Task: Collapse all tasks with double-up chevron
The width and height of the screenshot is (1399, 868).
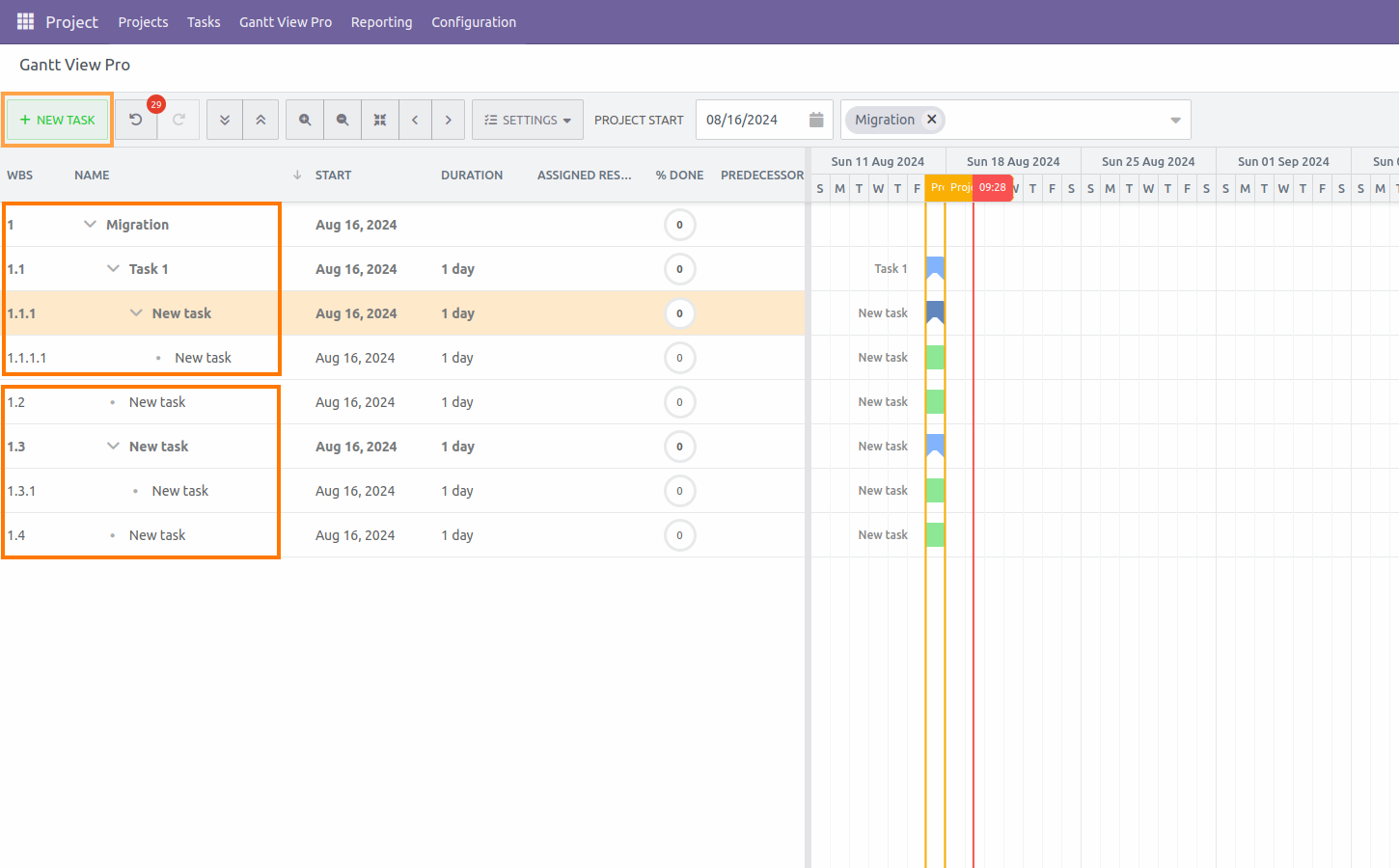Action: (x=261, y=119)
